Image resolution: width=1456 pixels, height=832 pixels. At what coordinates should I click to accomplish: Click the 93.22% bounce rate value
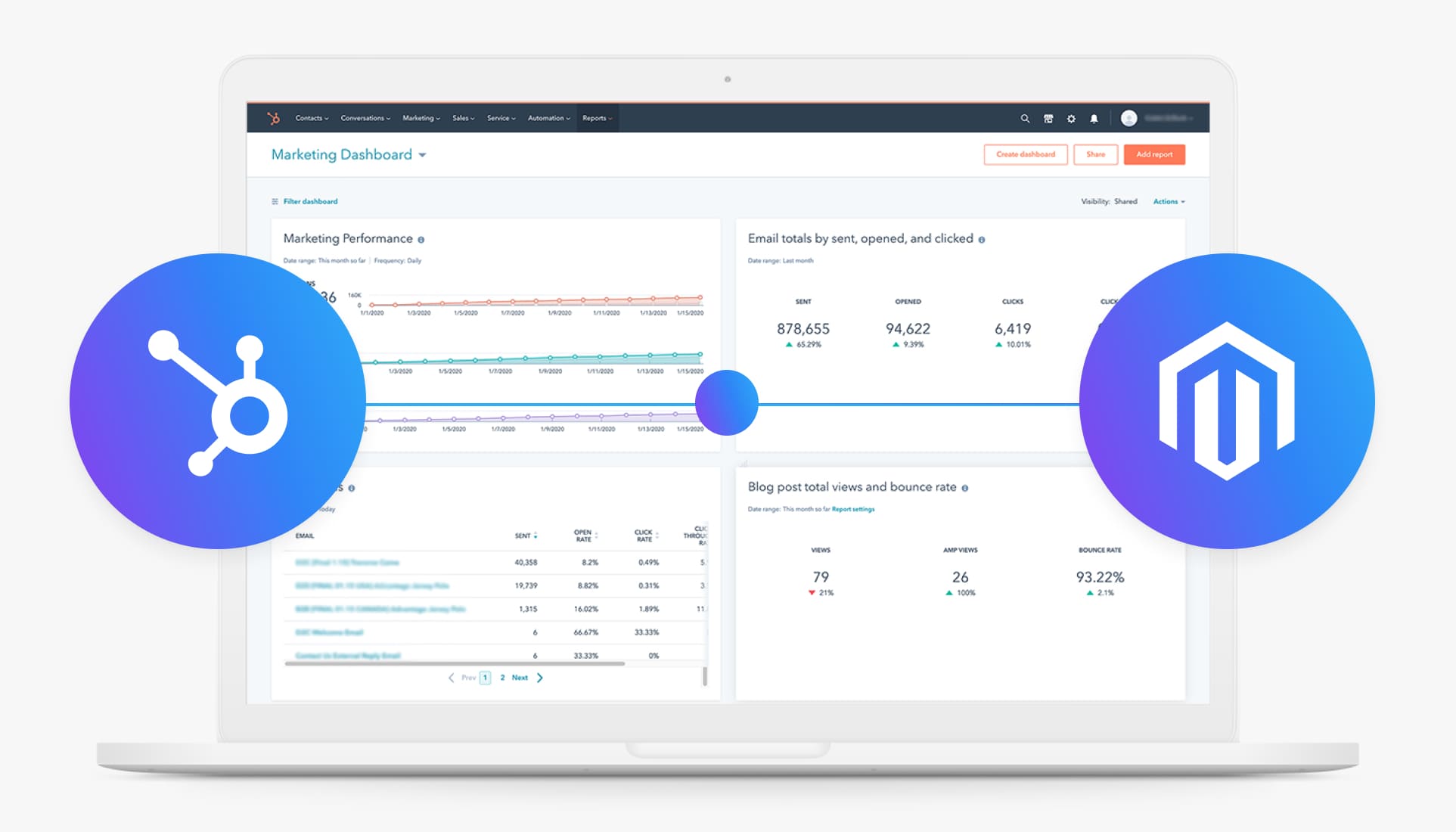[x=1100, y=577]
